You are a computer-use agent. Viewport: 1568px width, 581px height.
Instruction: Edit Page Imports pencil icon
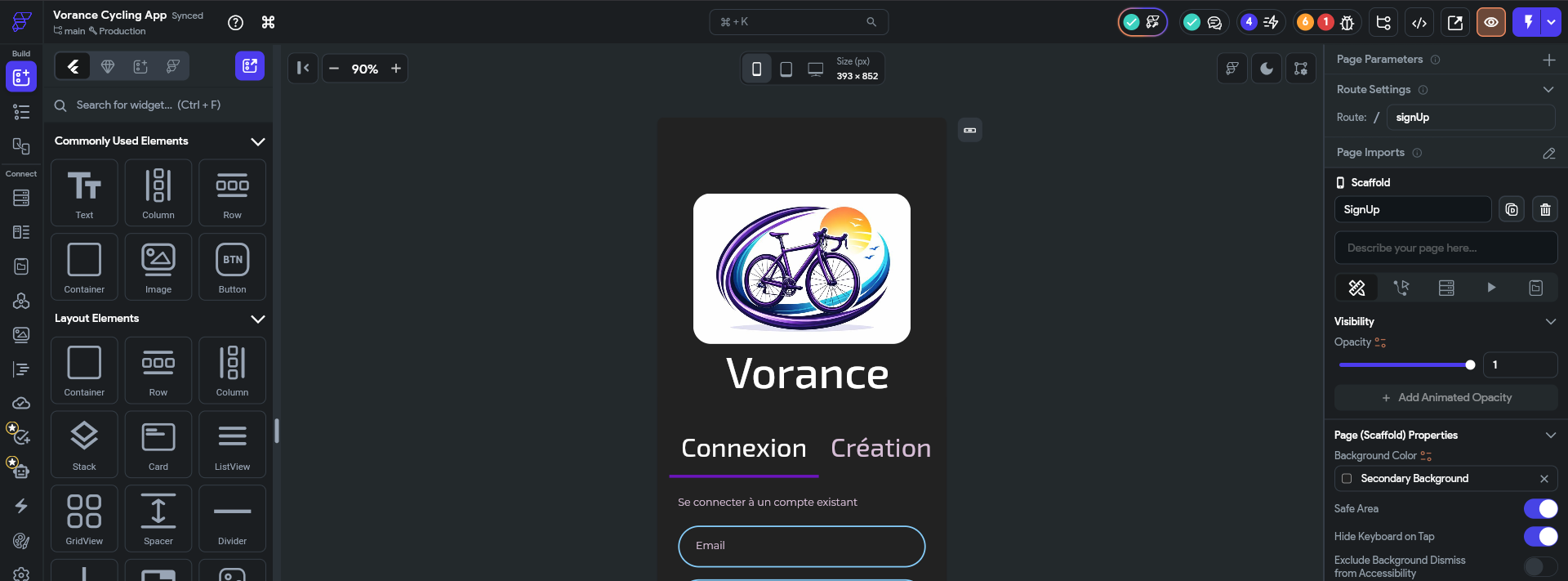1549,153
